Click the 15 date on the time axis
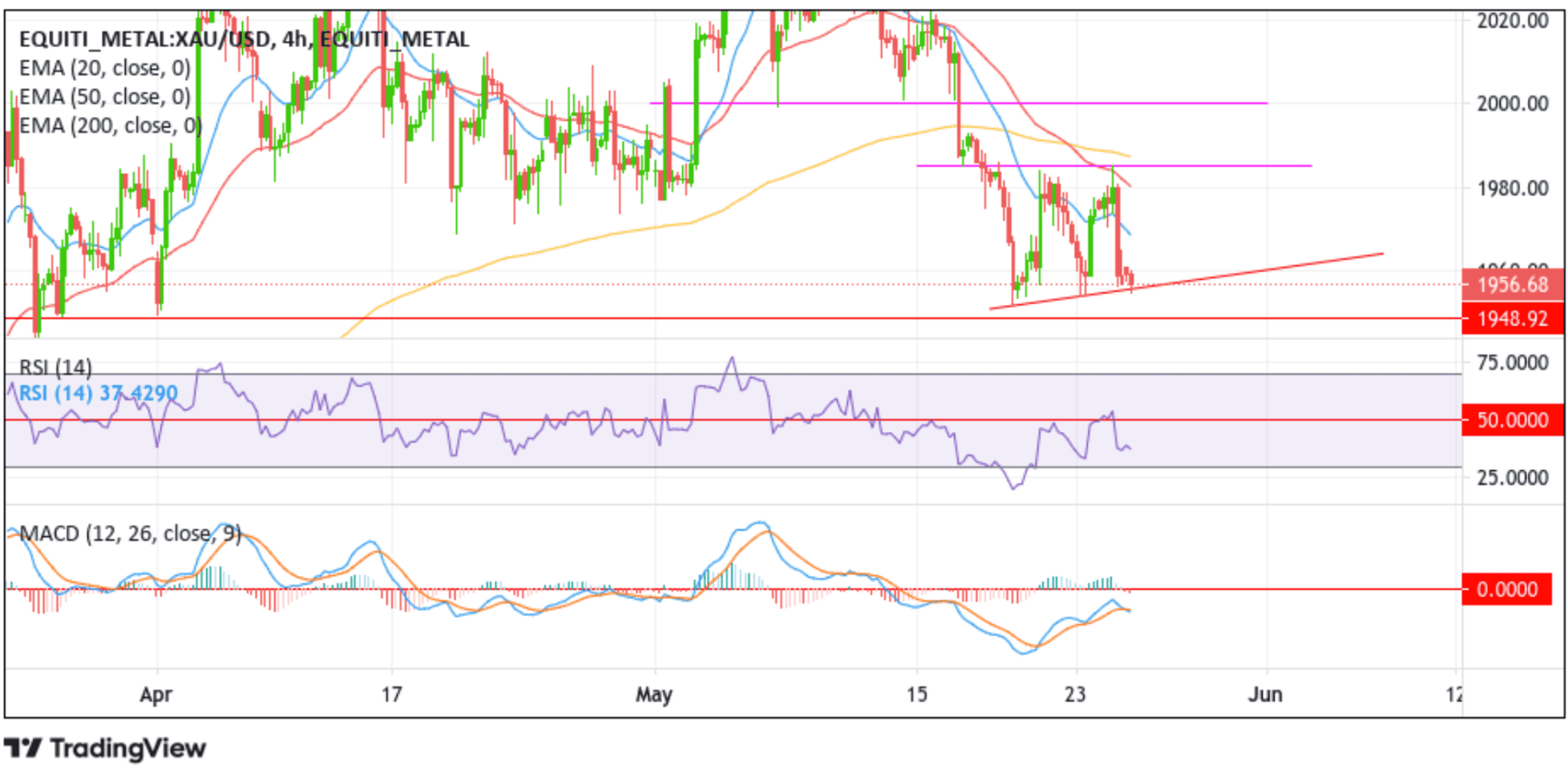Screen dimensions: 1568x782 917,694
